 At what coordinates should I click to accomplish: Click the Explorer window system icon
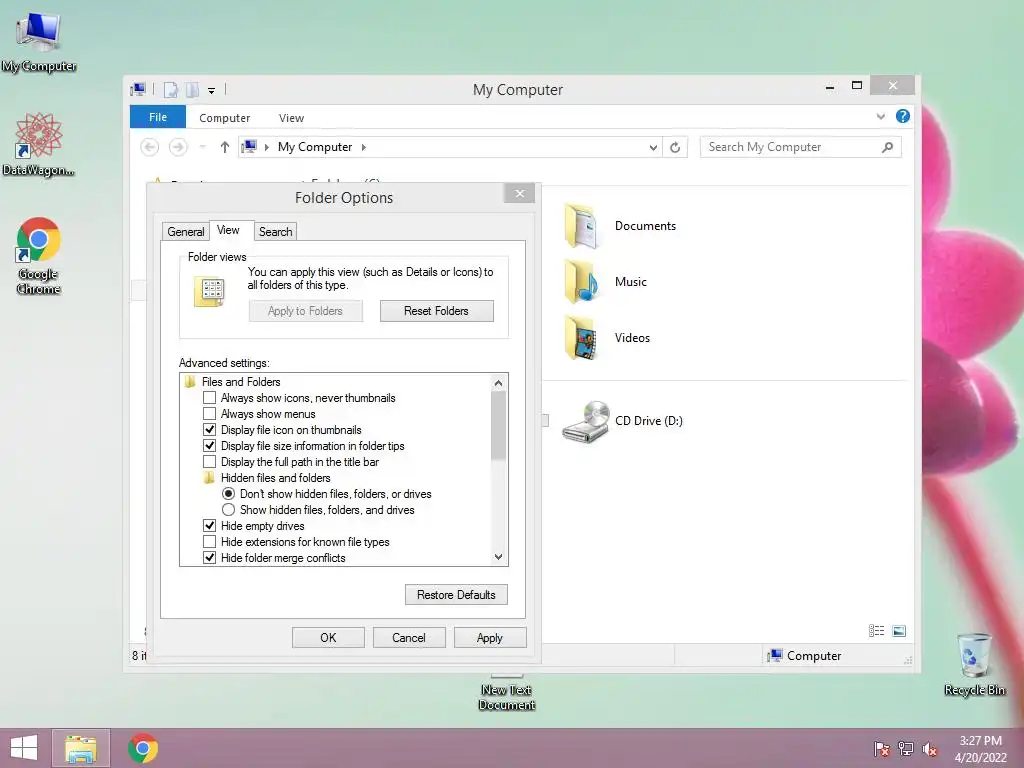coord(138,89)
